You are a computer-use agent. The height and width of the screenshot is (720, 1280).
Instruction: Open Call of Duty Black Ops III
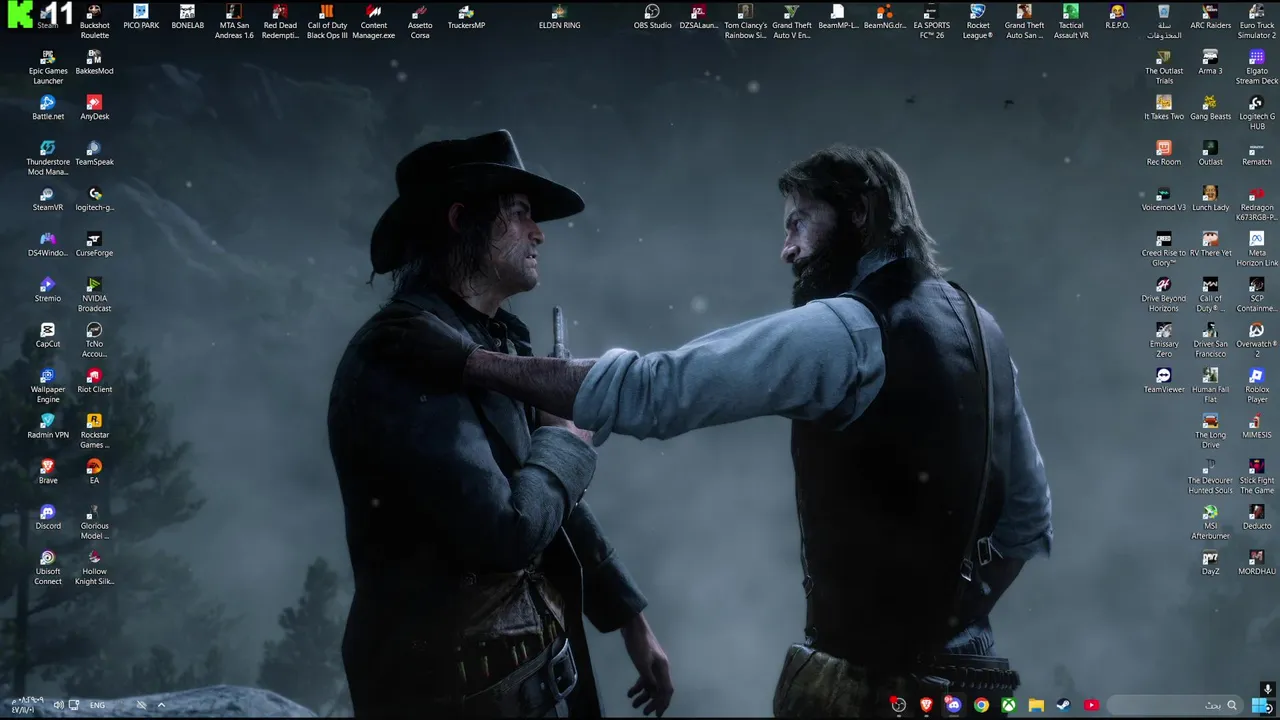point(327,20)
